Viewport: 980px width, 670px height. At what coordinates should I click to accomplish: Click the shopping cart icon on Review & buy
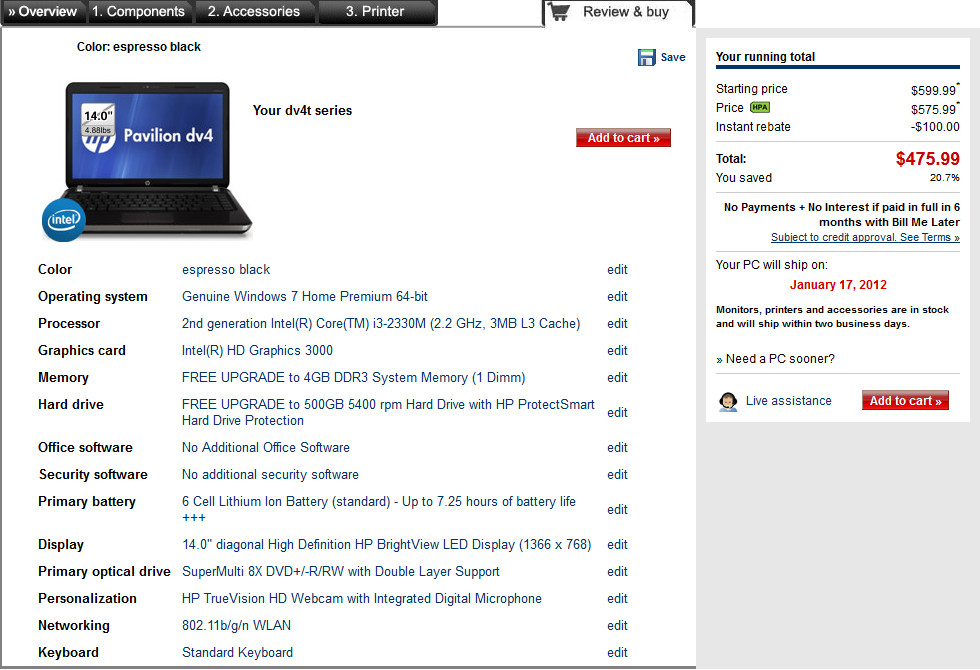pyautogui.click(x=559, y=12)
